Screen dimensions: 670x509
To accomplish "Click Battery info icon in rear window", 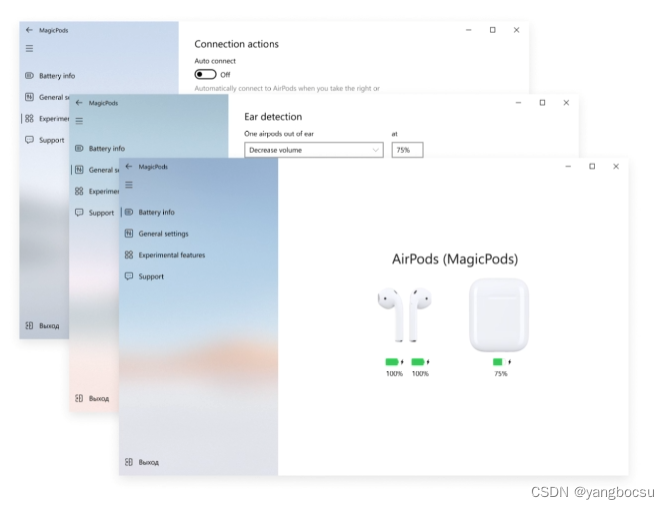I will click(29, 76).
